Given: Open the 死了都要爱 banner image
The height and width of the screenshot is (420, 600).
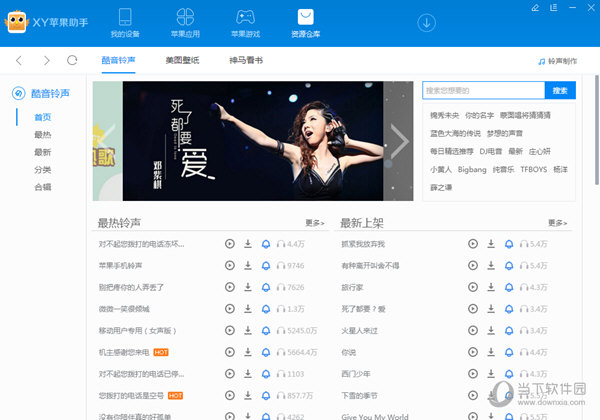Looking at the screenshot, I should [x=253, y=141].
